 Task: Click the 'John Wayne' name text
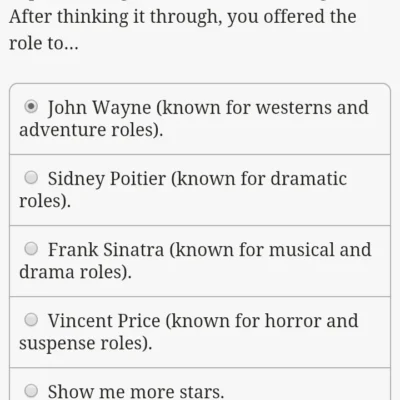[99, 108]
